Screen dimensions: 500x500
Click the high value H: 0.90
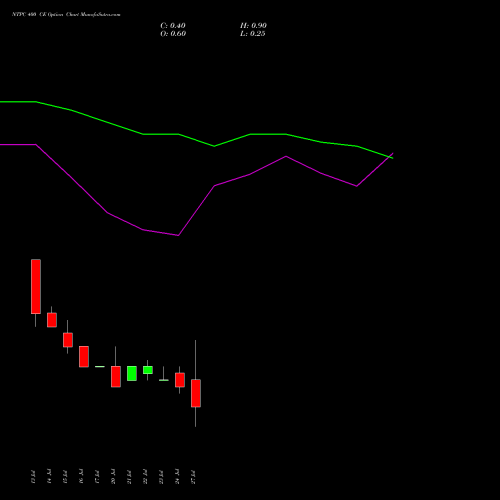point(253,26)
